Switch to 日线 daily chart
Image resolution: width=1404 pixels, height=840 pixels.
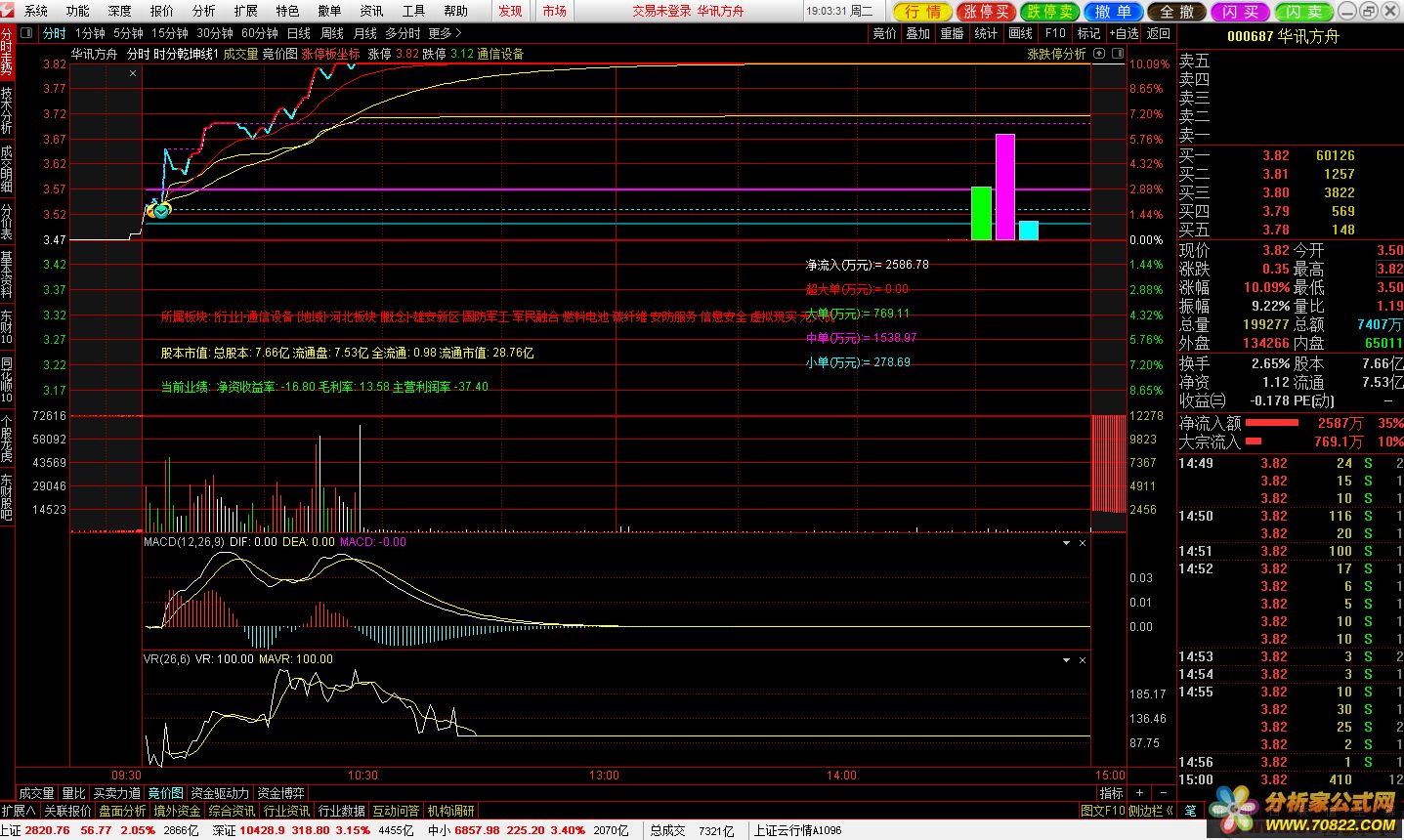point(298,33)
